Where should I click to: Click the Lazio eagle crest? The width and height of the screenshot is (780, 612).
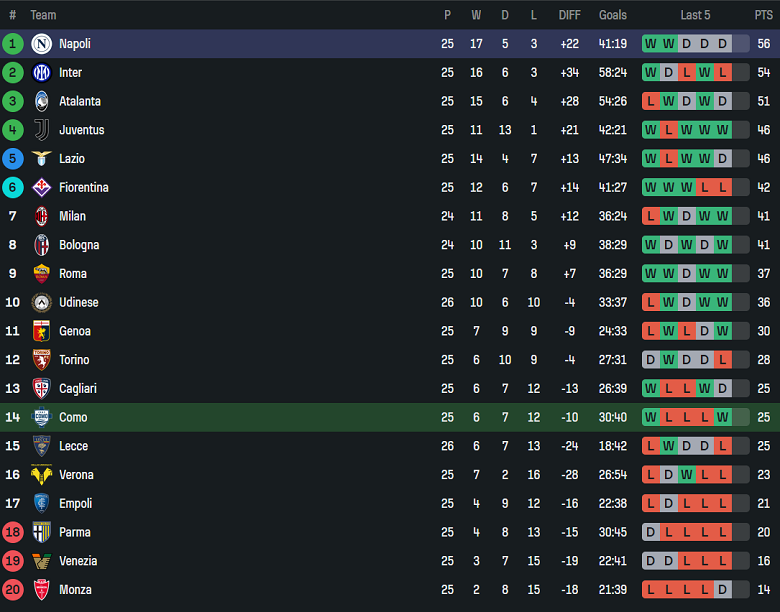point(41,159)
